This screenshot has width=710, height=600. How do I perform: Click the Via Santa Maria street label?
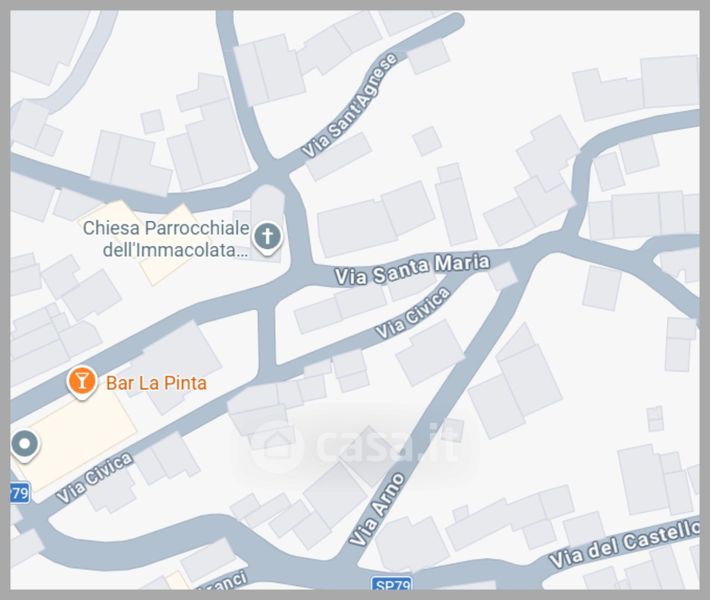[x=412, y=269]
